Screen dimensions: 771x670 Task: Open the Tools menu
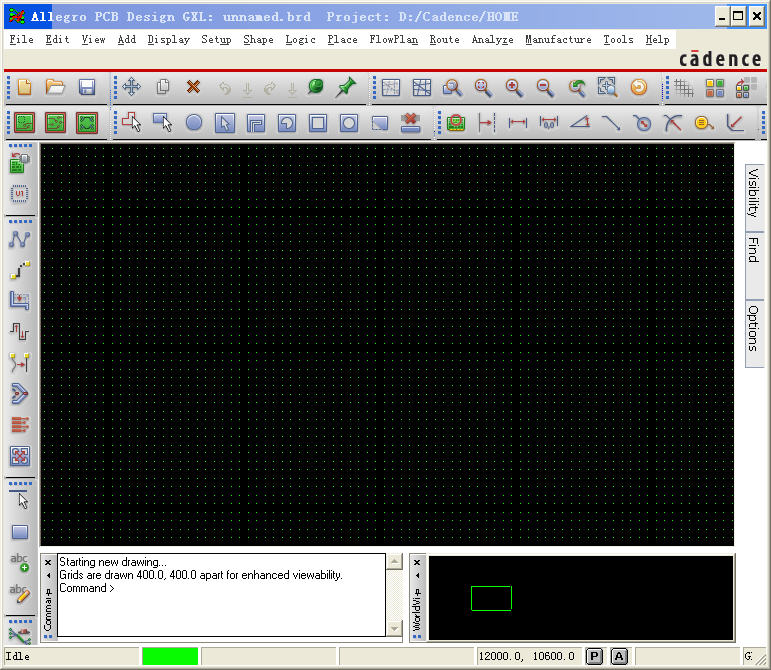pos(618,39)
